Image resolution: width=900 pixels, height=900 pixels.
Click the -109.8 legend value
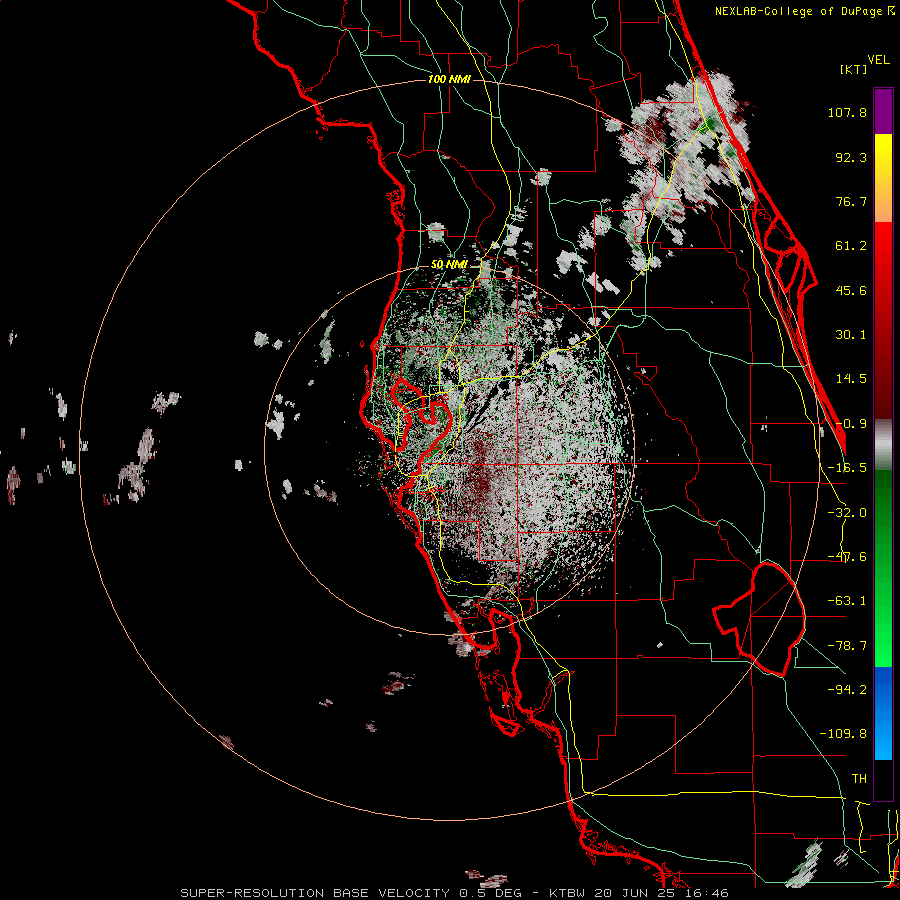[x=843, y=734]
